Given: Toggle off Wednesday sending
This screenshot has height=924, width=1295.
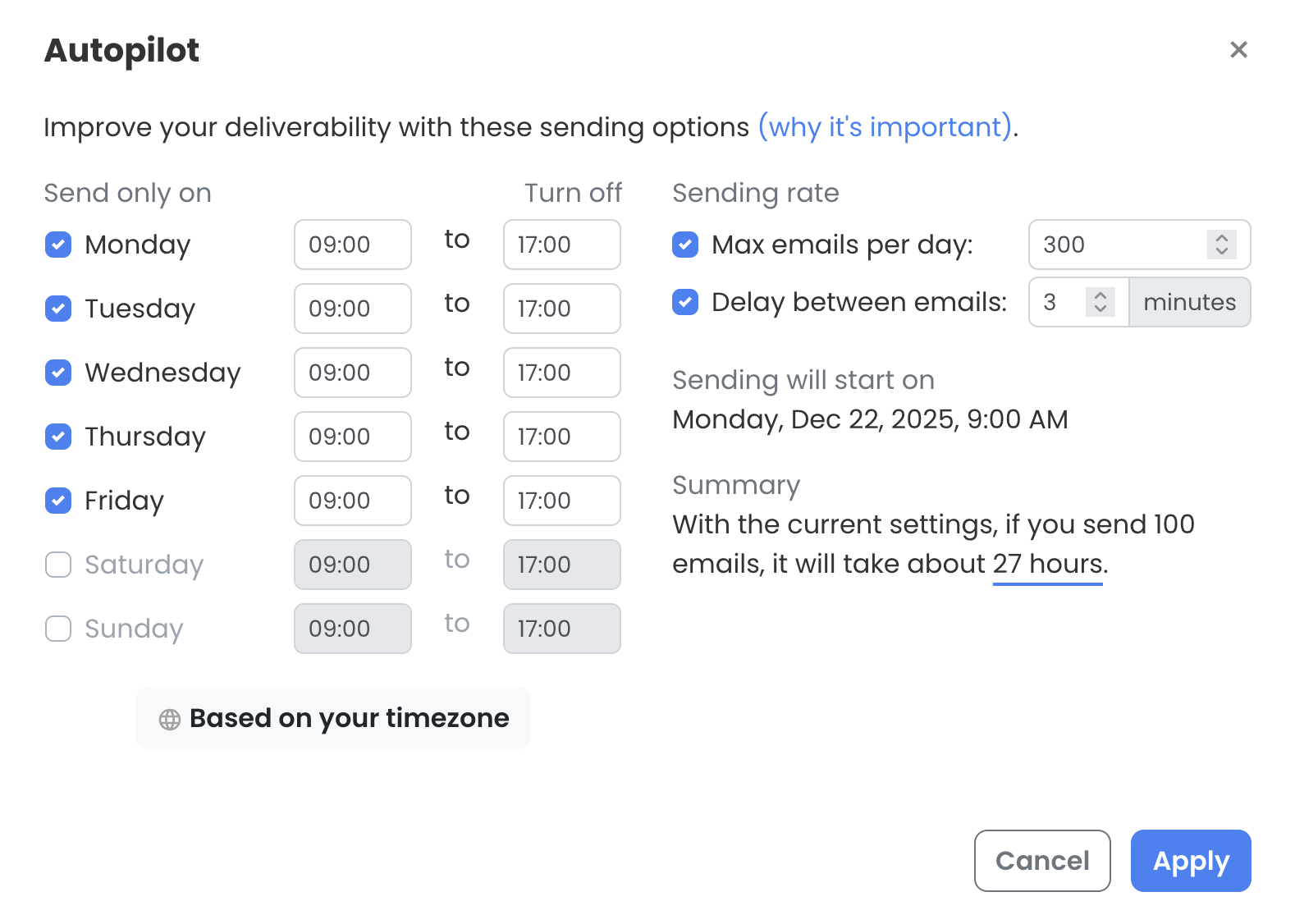Looking at the screenshot, I should pyautogui.click(x=58, y=373).
